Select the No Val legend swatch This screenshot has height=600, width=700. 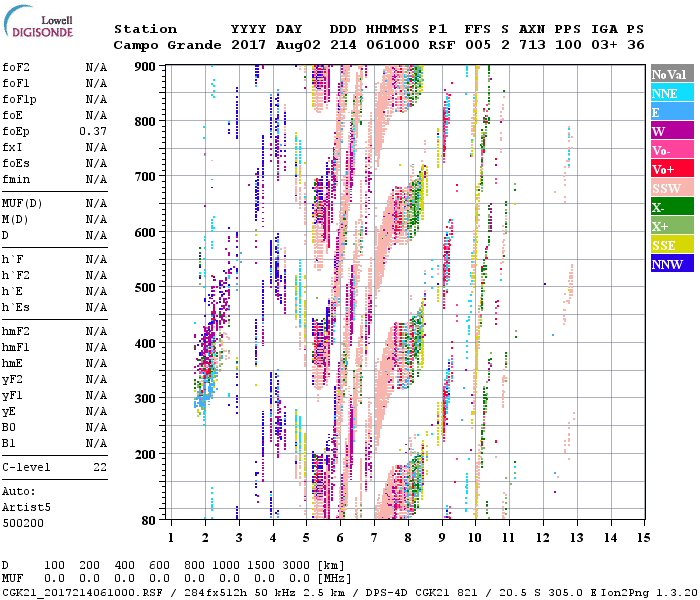[672, 74]
